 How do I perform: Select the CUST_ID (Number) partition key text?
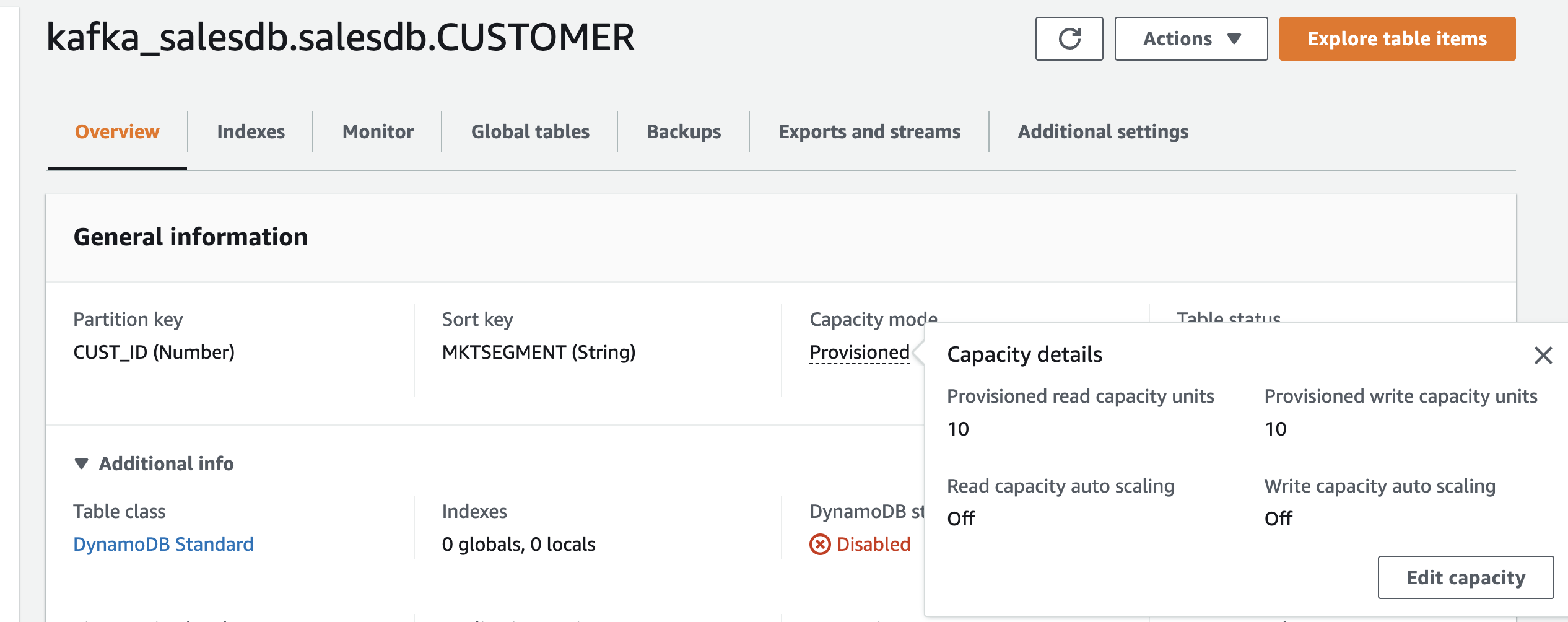154,352
